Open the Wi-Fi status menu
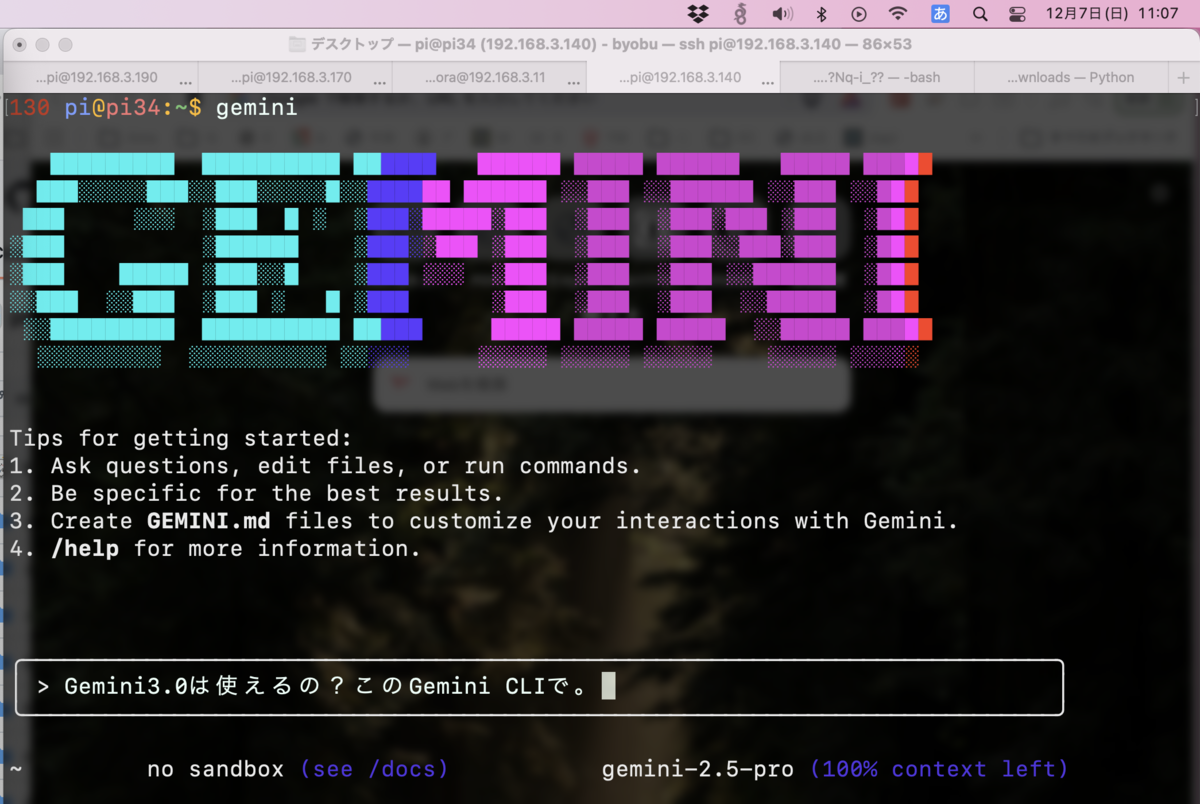The height and width of the screenshot is (804, 1200). coord(898,14)
